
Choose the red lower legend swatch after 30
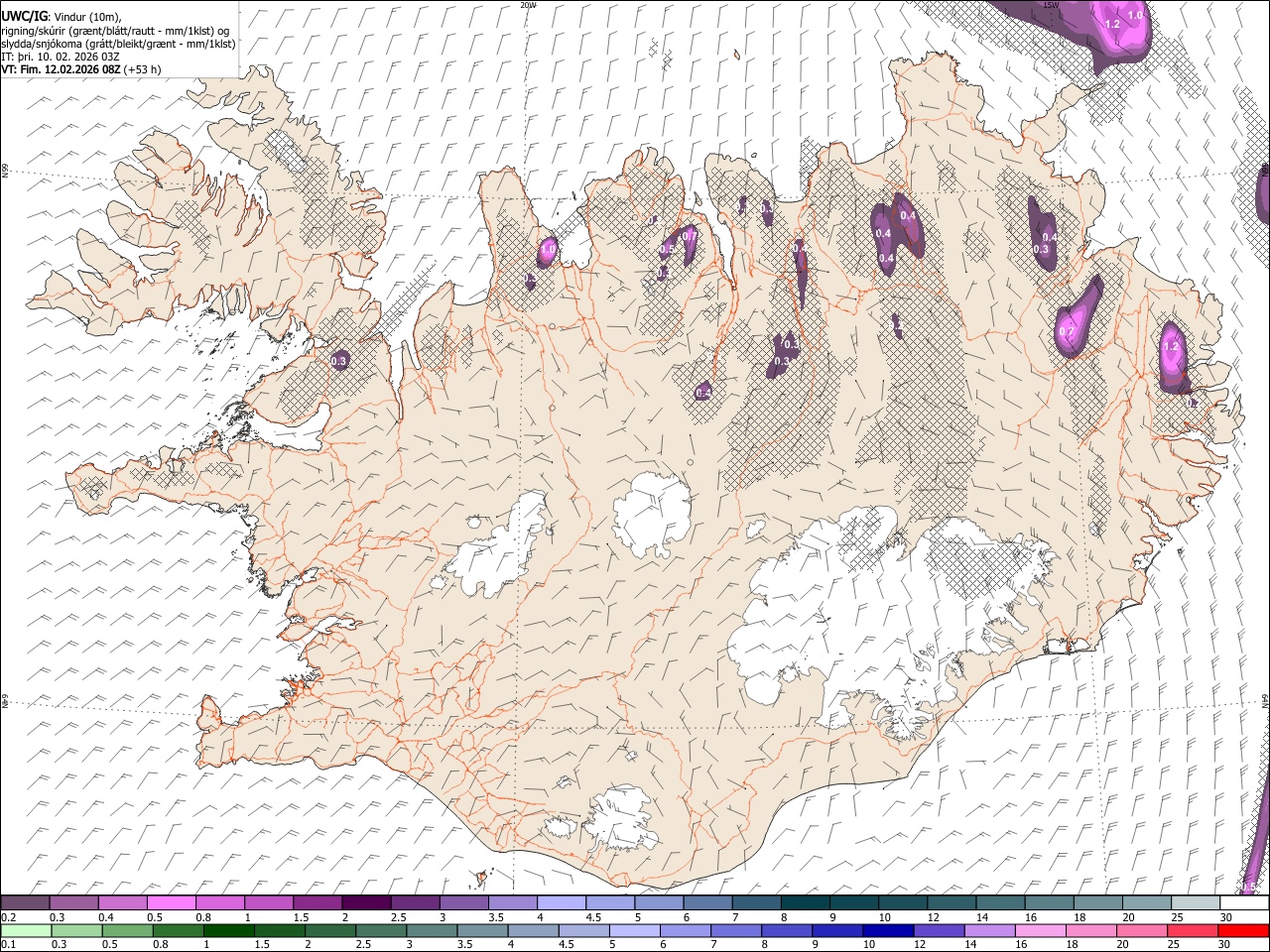[1242, 930]
